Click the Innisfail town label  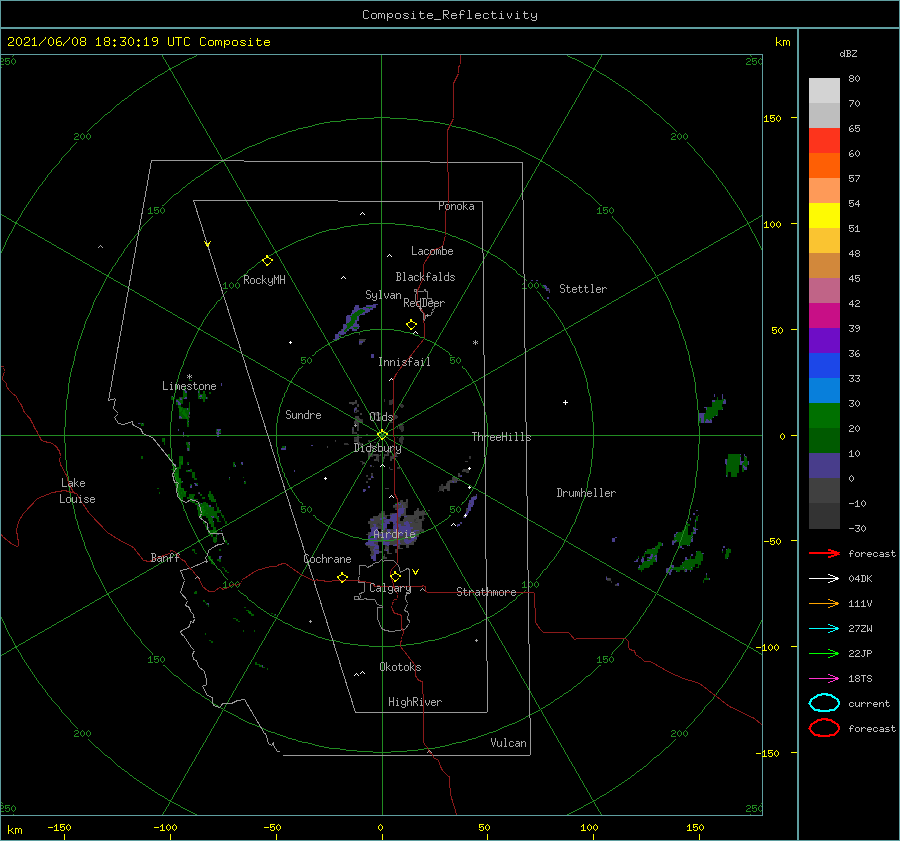coord(404,362)
